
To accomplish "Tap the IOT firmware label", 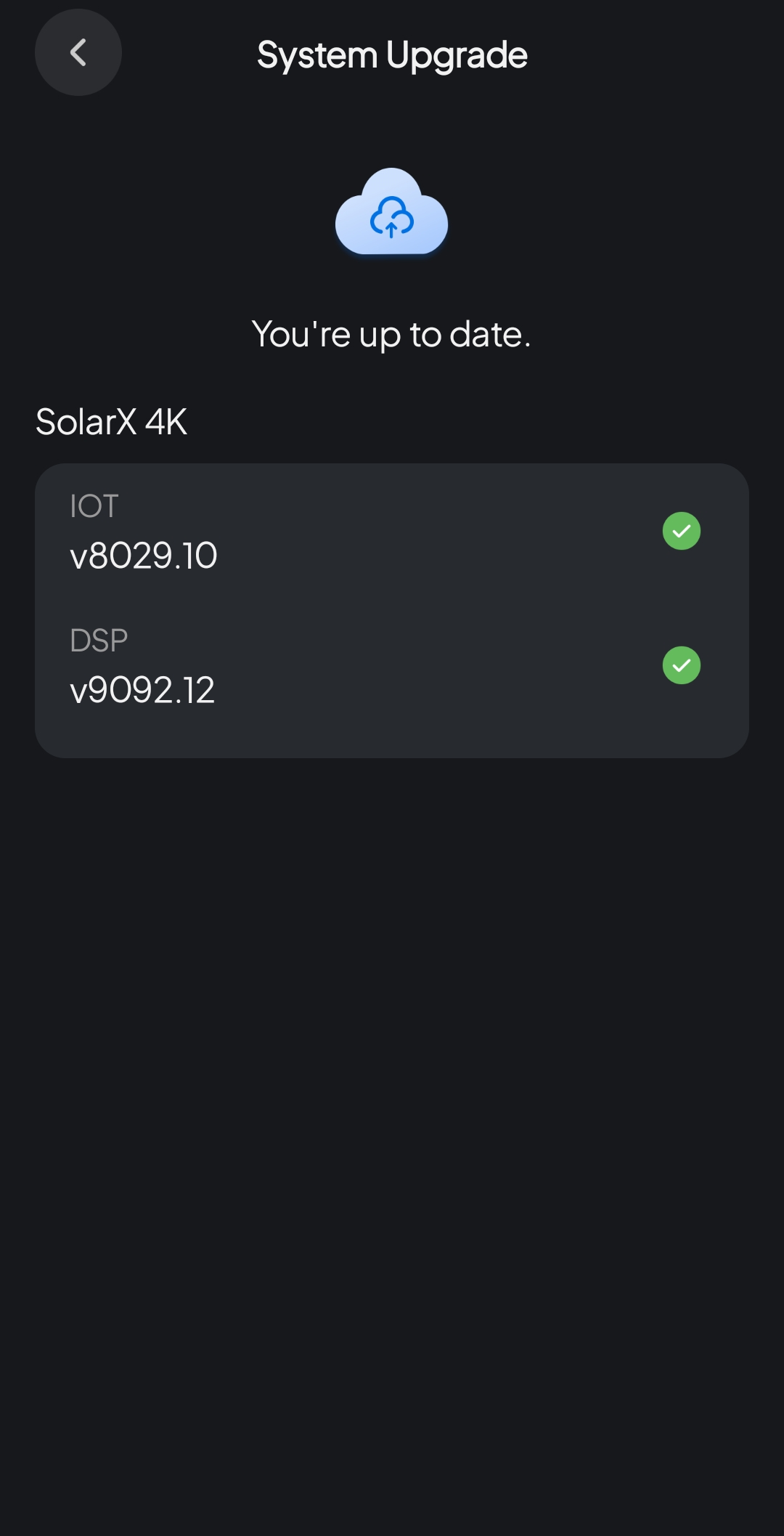I will tap(94, 506).
